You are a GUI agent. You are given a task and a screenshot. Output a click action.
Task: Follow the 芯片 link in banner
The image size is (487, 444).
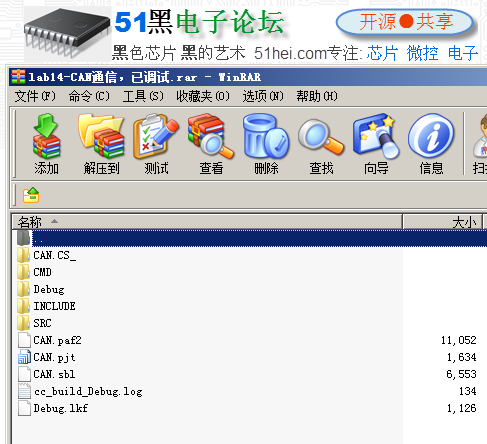(382, 53)
